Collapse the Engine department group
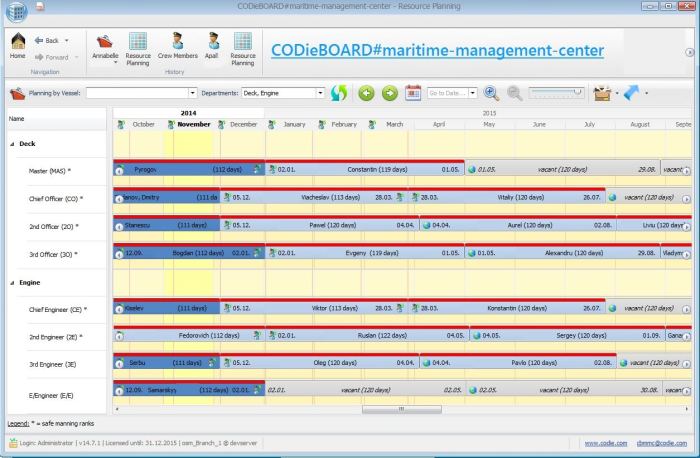The image size is (700, 458). click(x=12, y=283)
